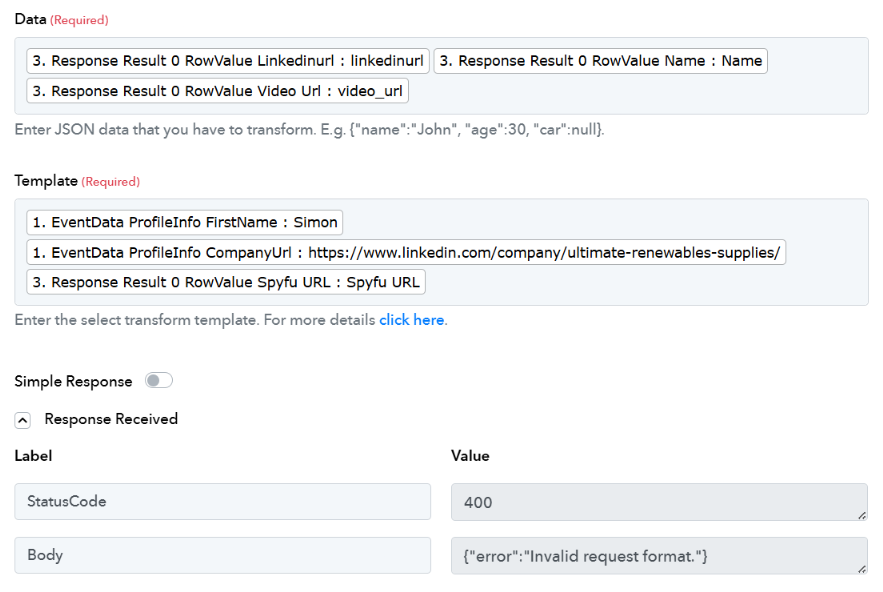Click the Response Received heading text
Screen dimensions: 883x592
click(111, 419)
